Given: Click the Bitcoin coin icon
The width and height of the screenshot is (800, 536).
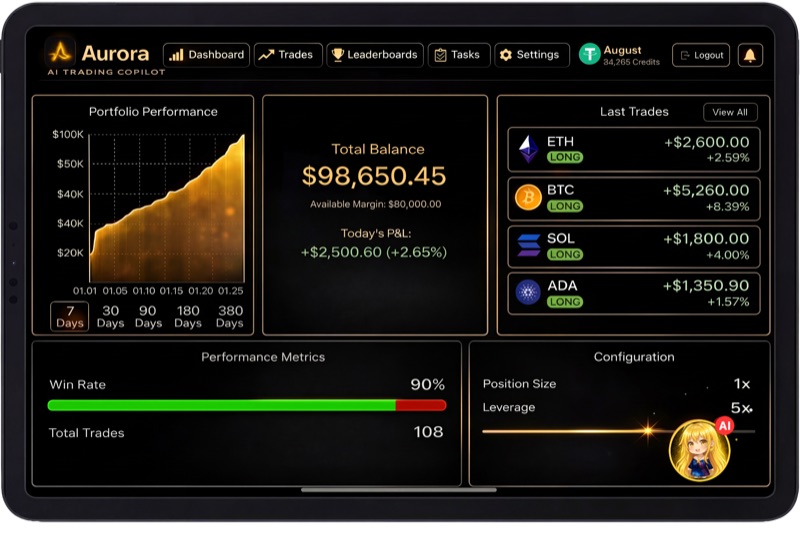Looking at the screenshot, I should (528, 197).
